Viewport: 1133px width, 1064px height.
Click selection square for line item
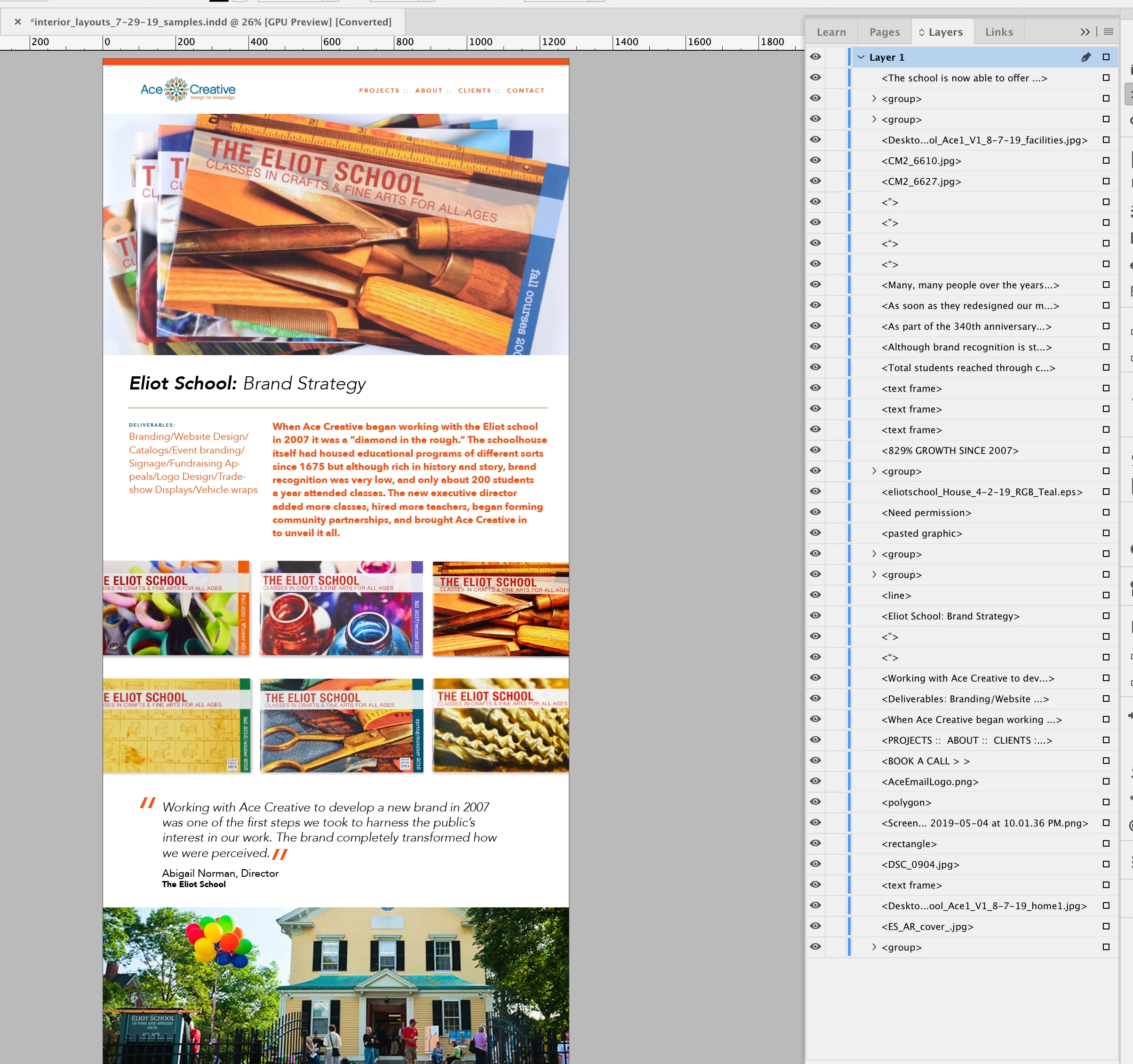(x=1106, y=595)
